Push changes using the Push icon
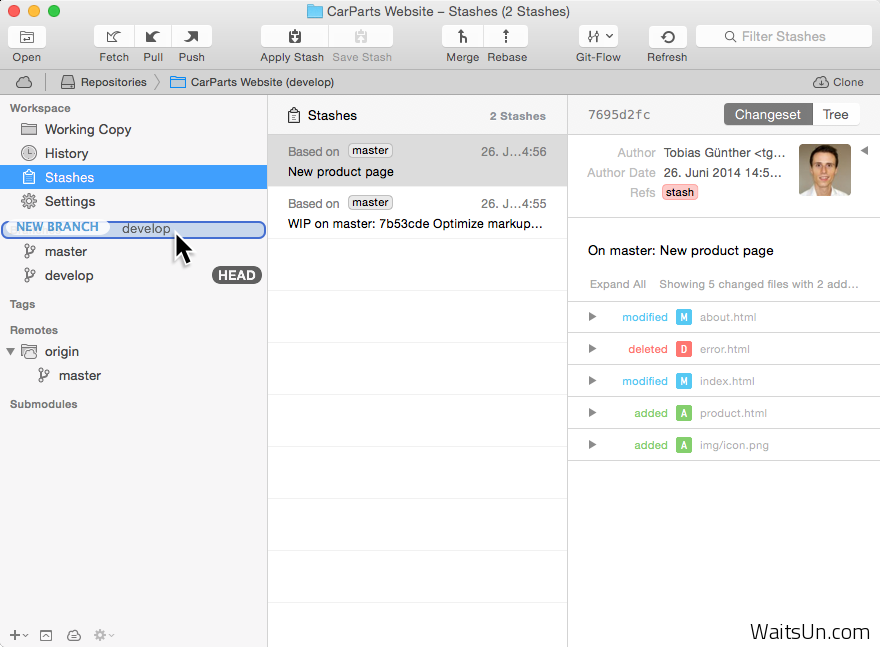The height and width of the screenshot is (647, 880). pos(191,37)
